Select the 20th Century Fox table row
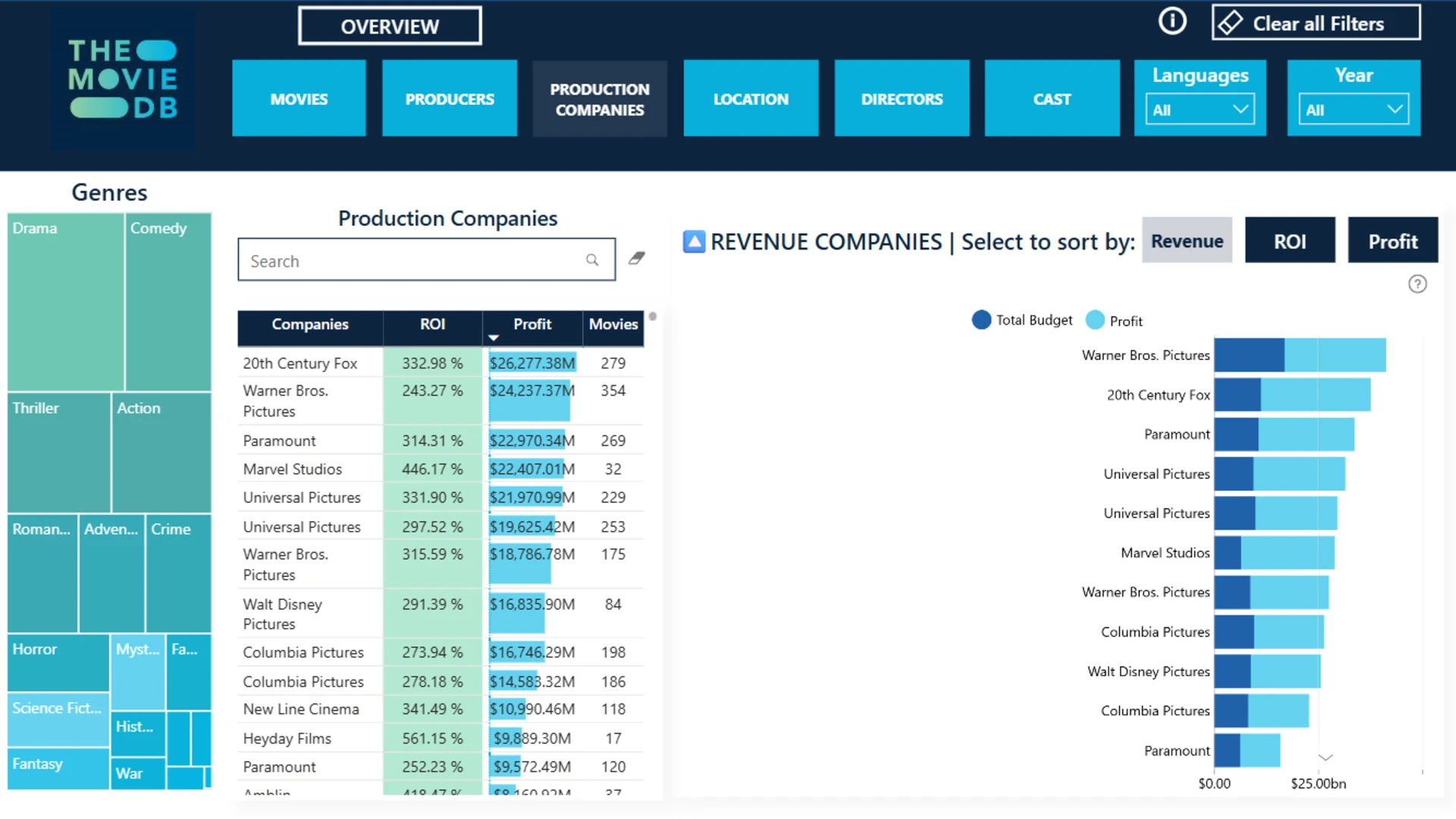The image size is (1456, 819). click(441, 363)
